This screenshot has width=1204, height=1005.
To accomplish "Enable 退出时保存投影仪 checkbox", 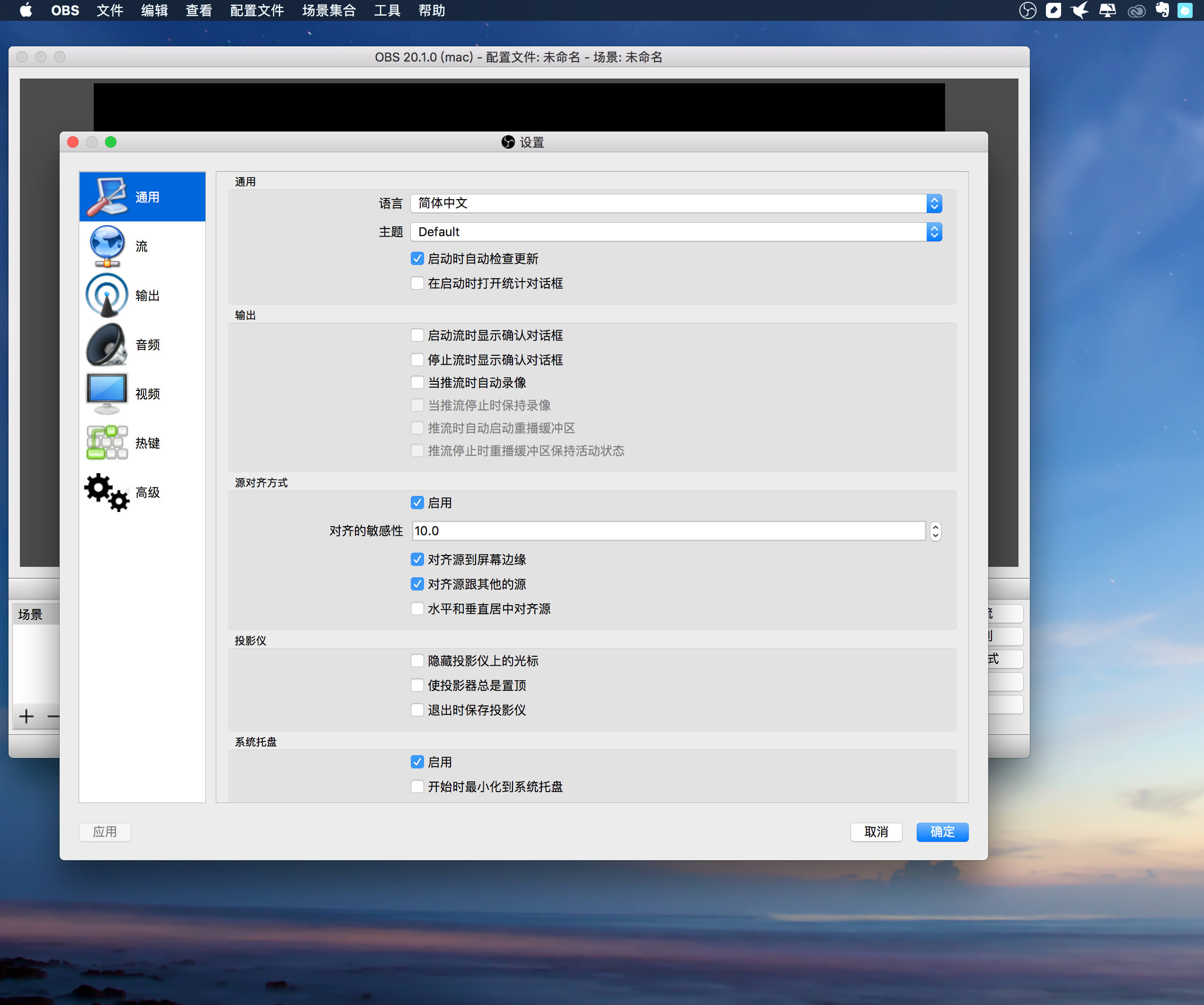I will click(x=417, y=710).
